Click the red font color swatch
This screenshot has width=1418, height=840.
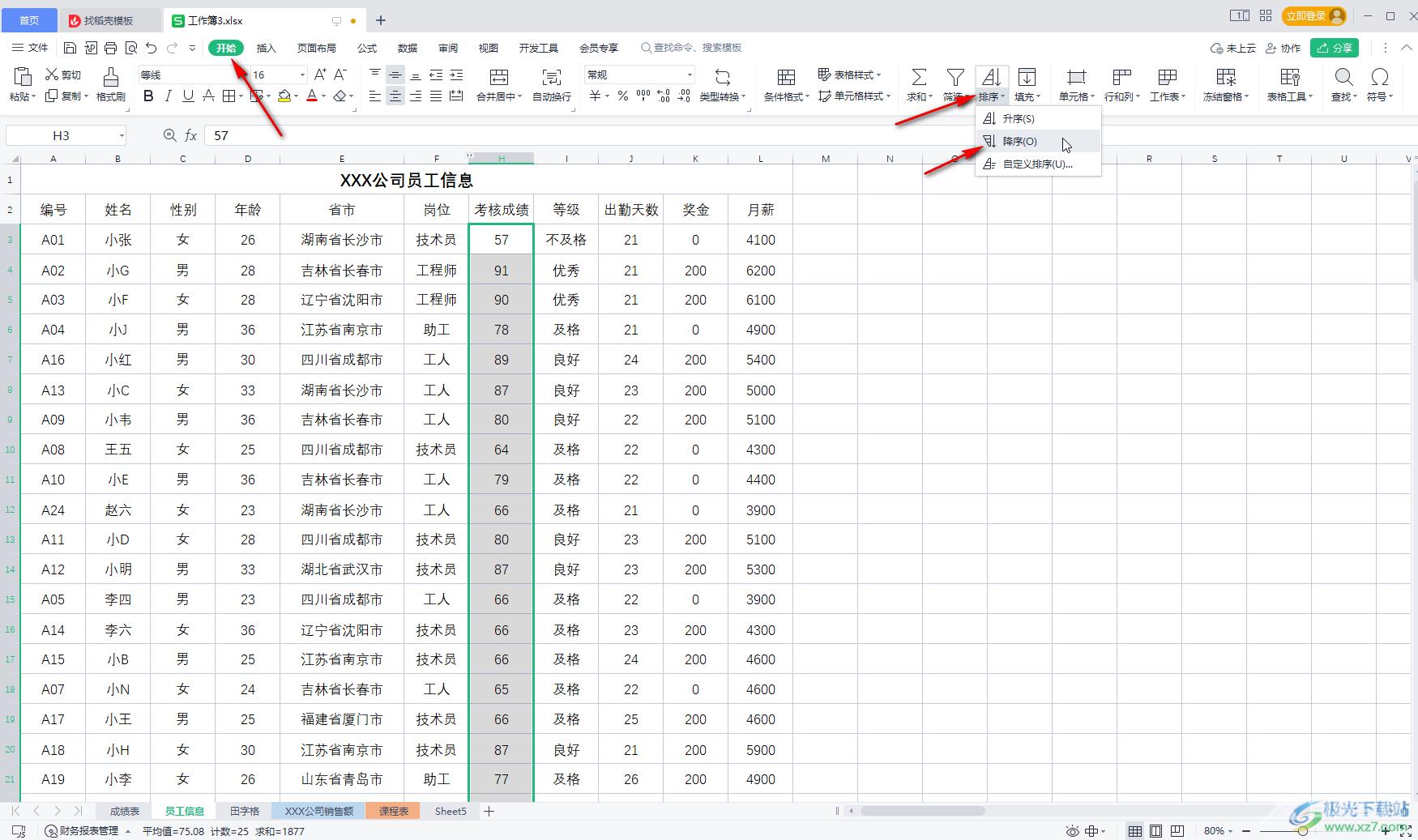(312, 96)
